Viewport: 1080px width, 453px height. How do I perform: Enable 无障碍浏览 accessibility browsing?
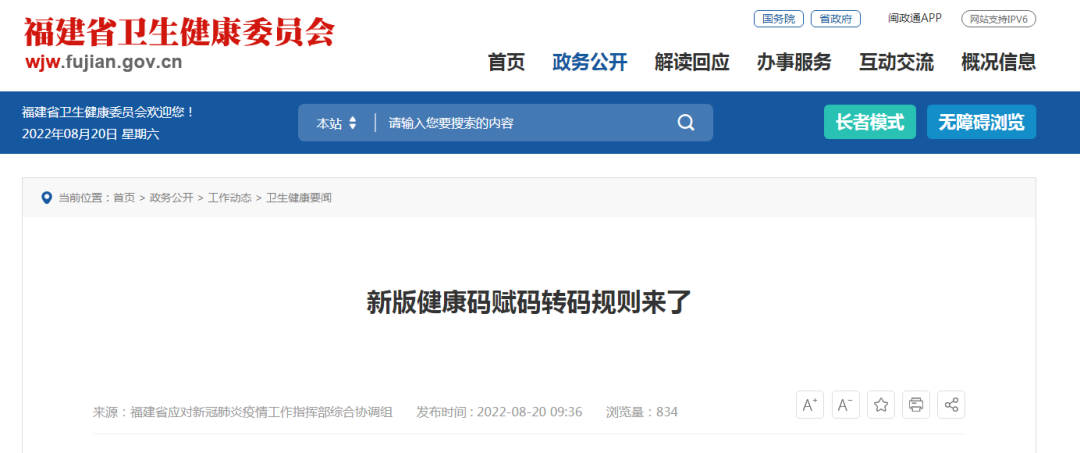point(982,123)
